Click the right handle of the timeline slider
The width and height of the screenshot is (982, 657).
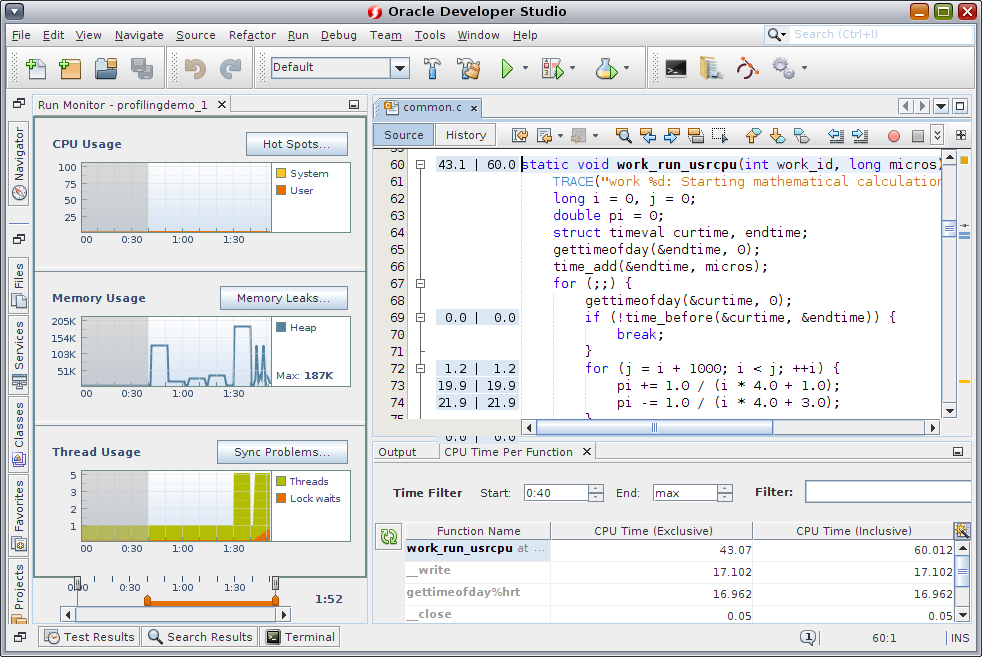pos(276,584)
